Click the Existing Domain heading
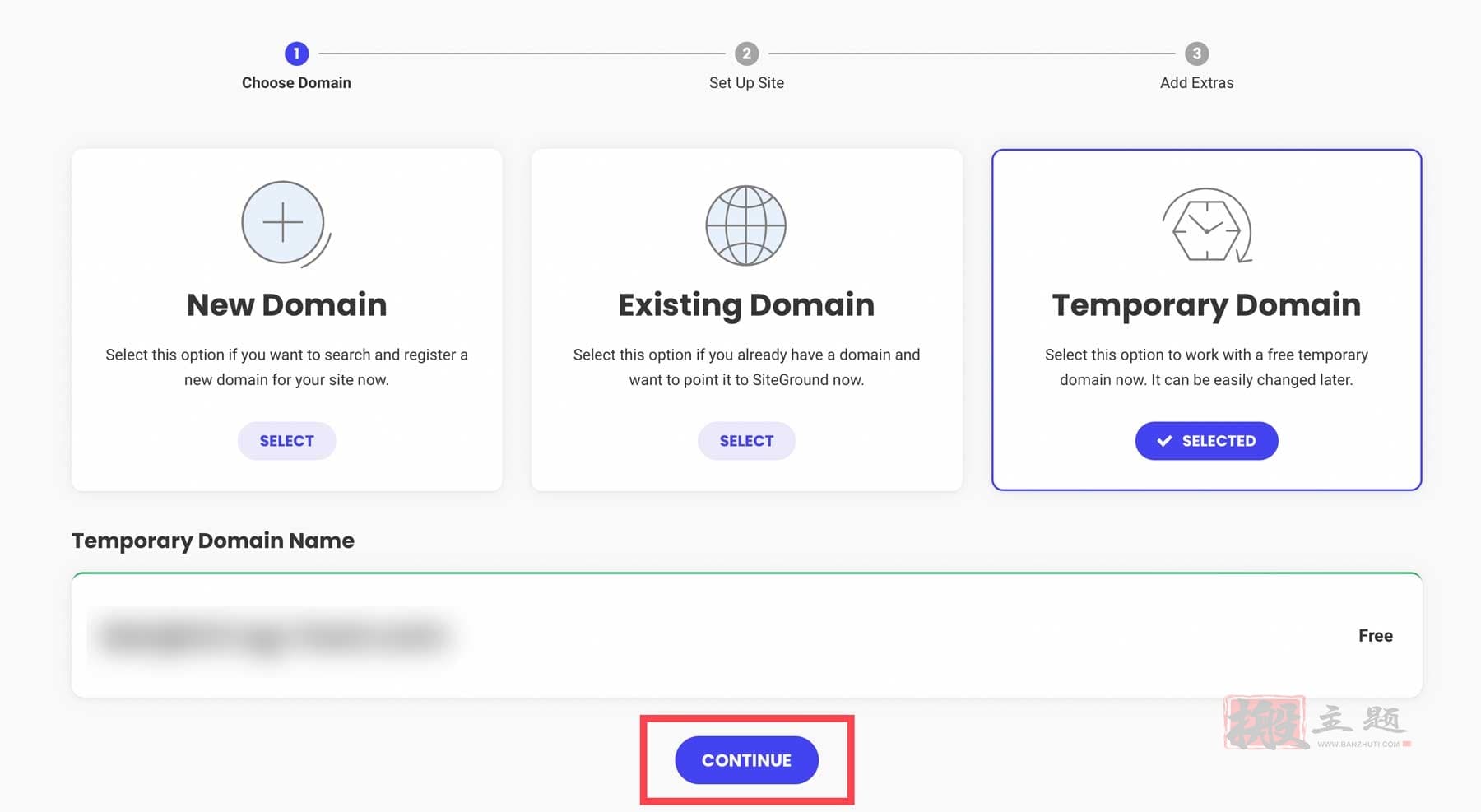 pyautogui.click(x=746, y=305)
